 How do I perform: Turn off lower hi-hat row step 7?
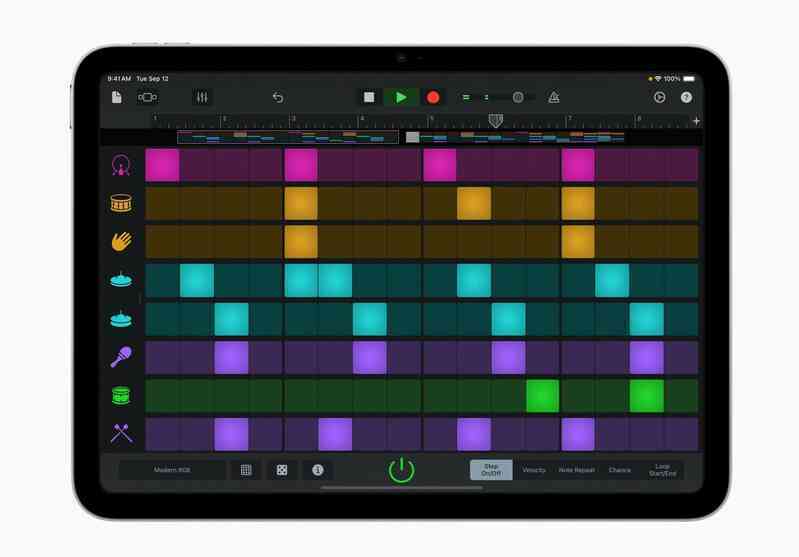pos(370,319)
